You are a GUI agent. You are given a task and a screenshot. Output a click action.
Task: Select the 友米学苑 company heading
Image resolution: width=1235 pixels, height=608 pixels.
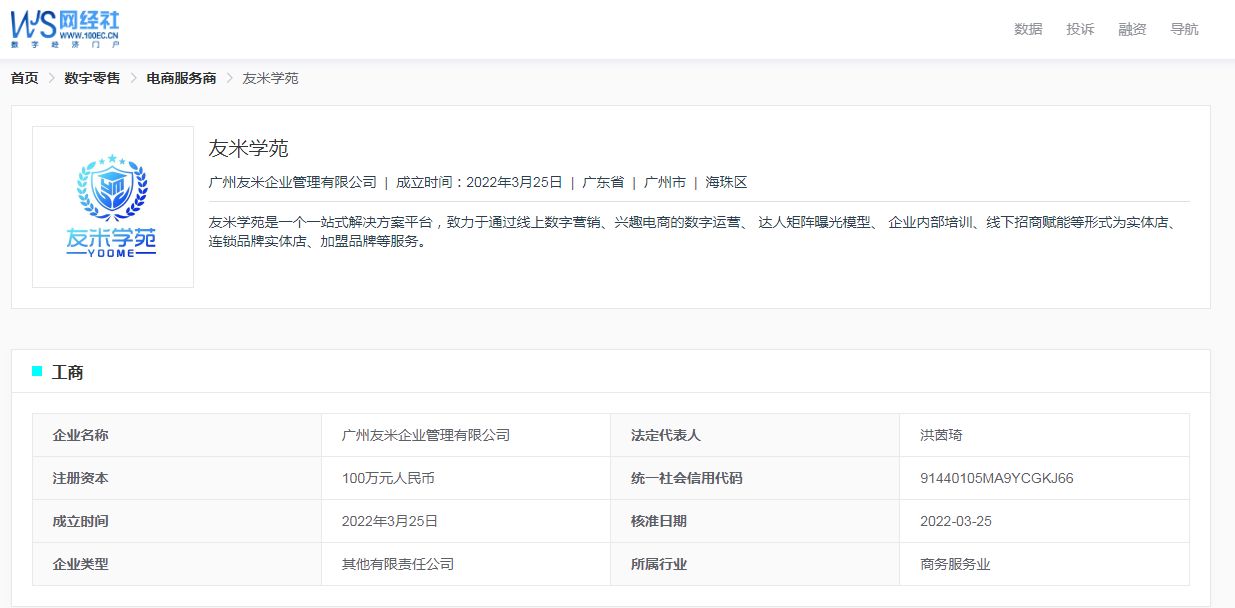click(x=248, y=148)
